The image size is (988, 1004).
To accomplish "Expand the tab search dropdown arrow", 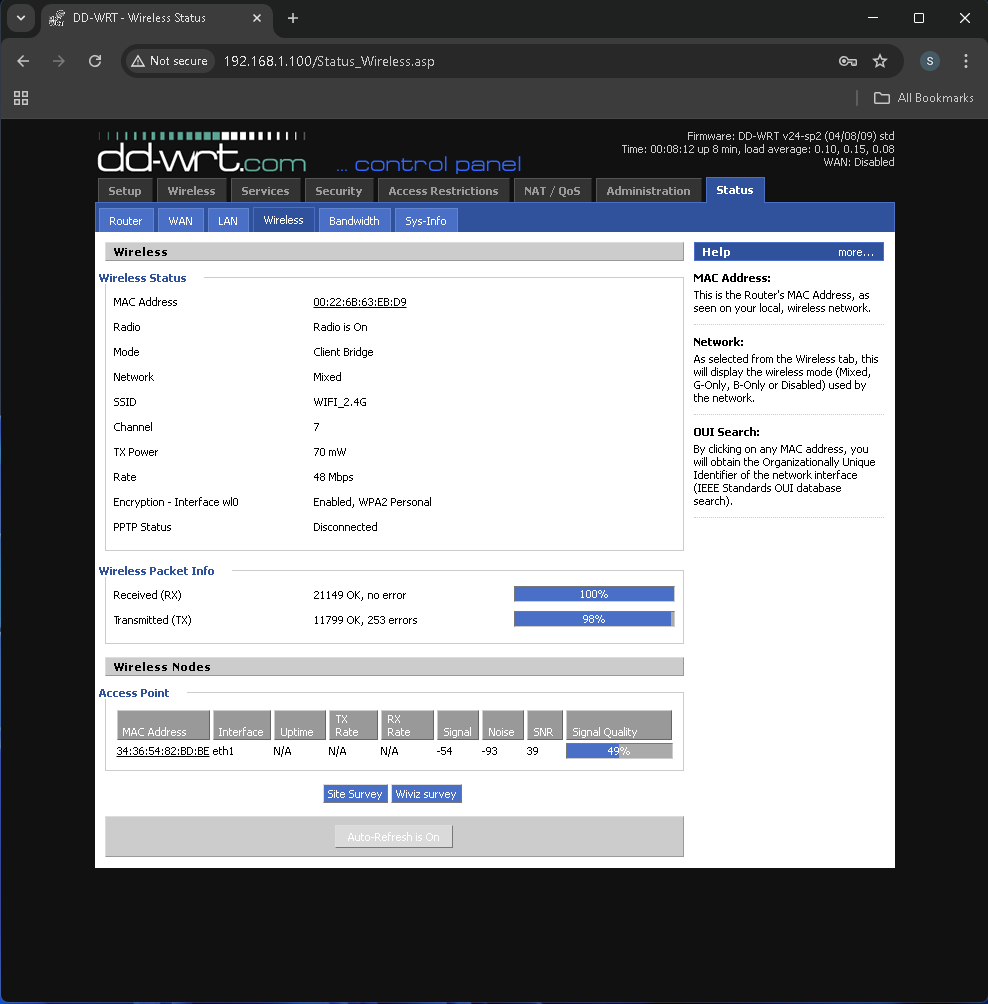I will pos(20,18).
